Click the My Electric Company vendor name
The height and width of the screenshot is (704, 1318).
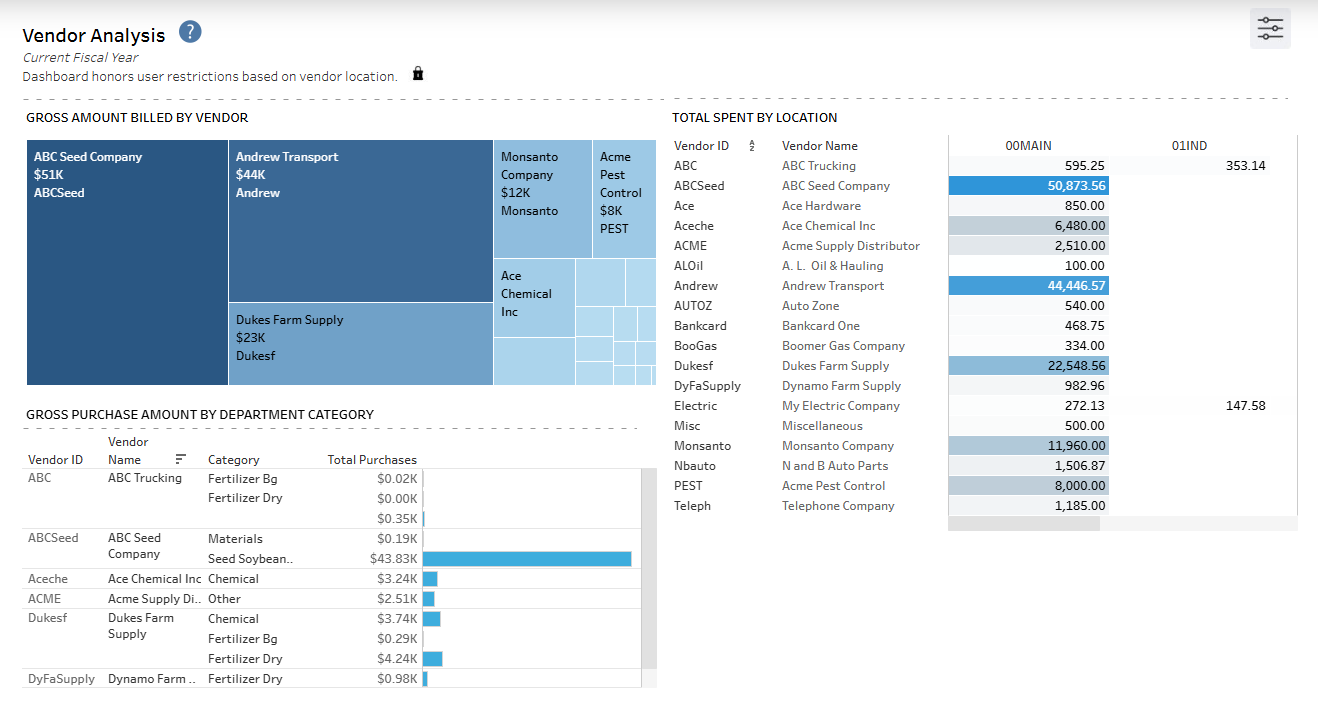[840, 406]
